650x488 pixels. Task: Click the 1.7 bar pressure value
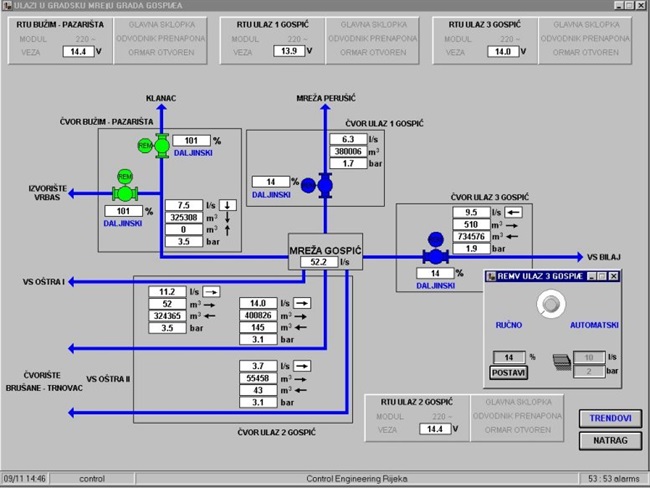click(x=348, y=163)
